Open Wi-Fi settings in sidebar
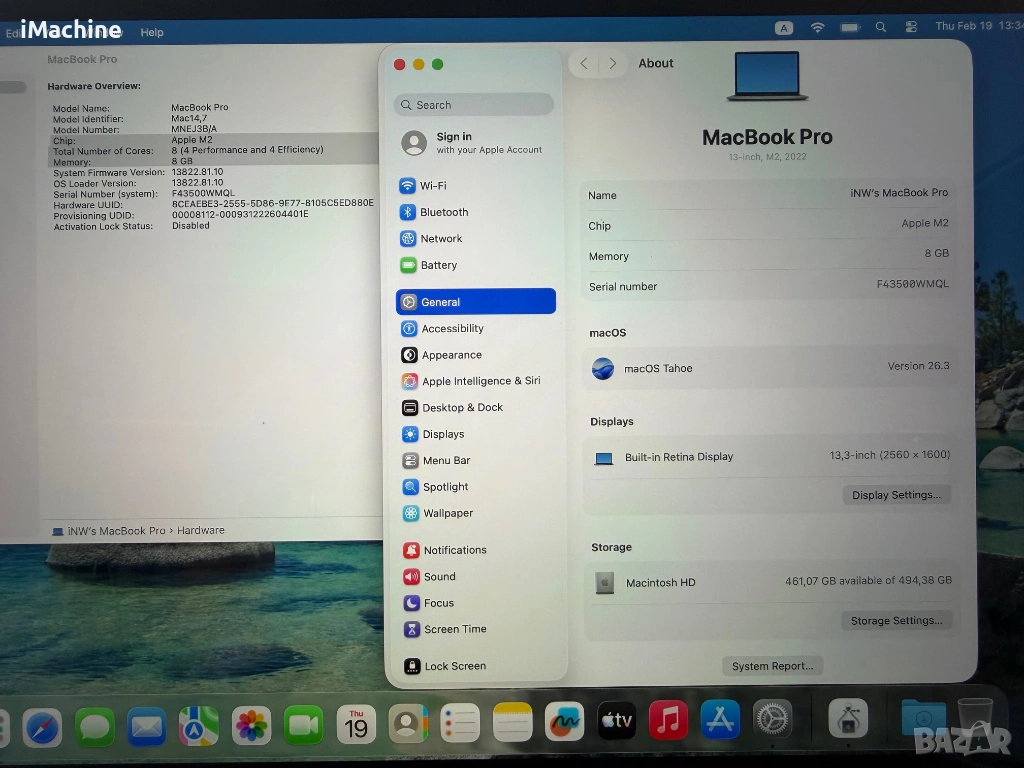This screenshot has height=768, width=1024. pos(433,186)
